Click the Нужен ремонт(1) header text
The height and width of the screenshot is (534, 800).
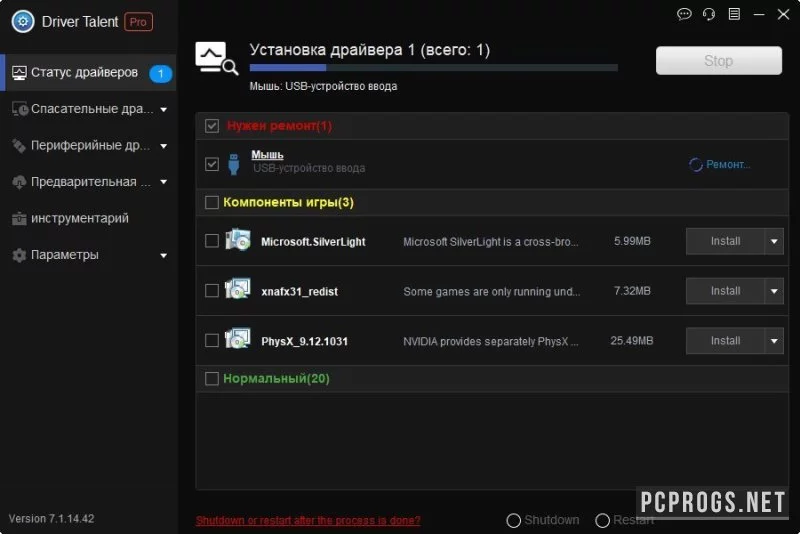click(280, 126)
